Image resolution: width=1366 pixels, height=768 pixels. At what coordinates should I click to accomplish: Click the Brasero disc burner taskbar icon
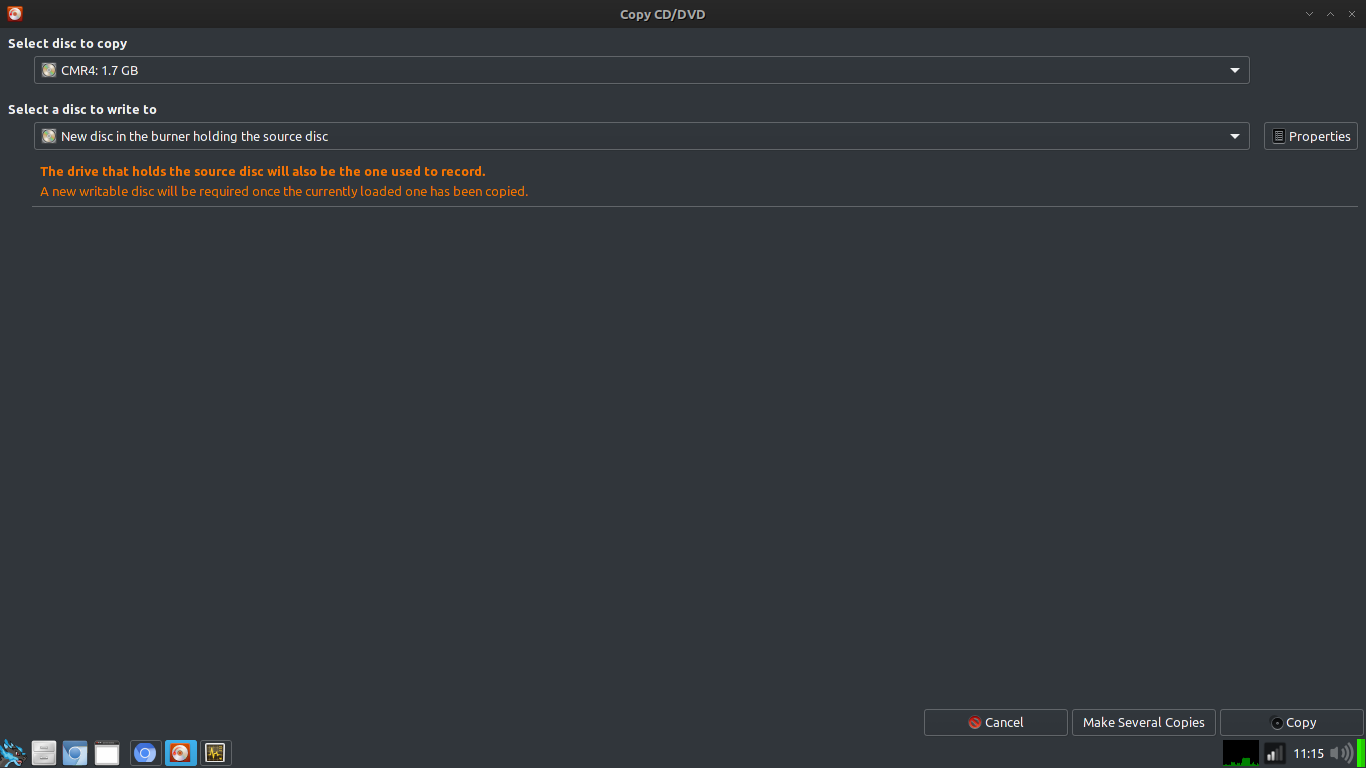point(180,753)
